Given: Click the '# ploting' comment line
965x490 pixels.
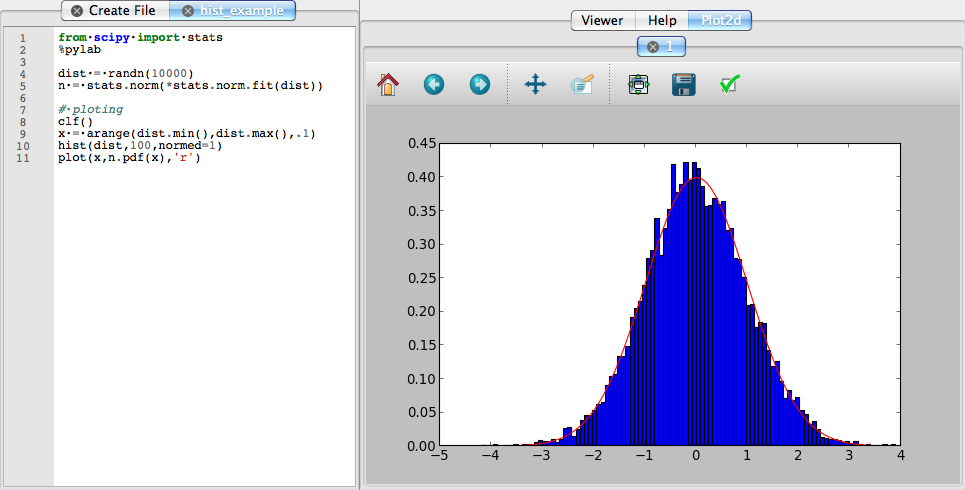Looking at the screenshot, I should [x=90, y=110].
